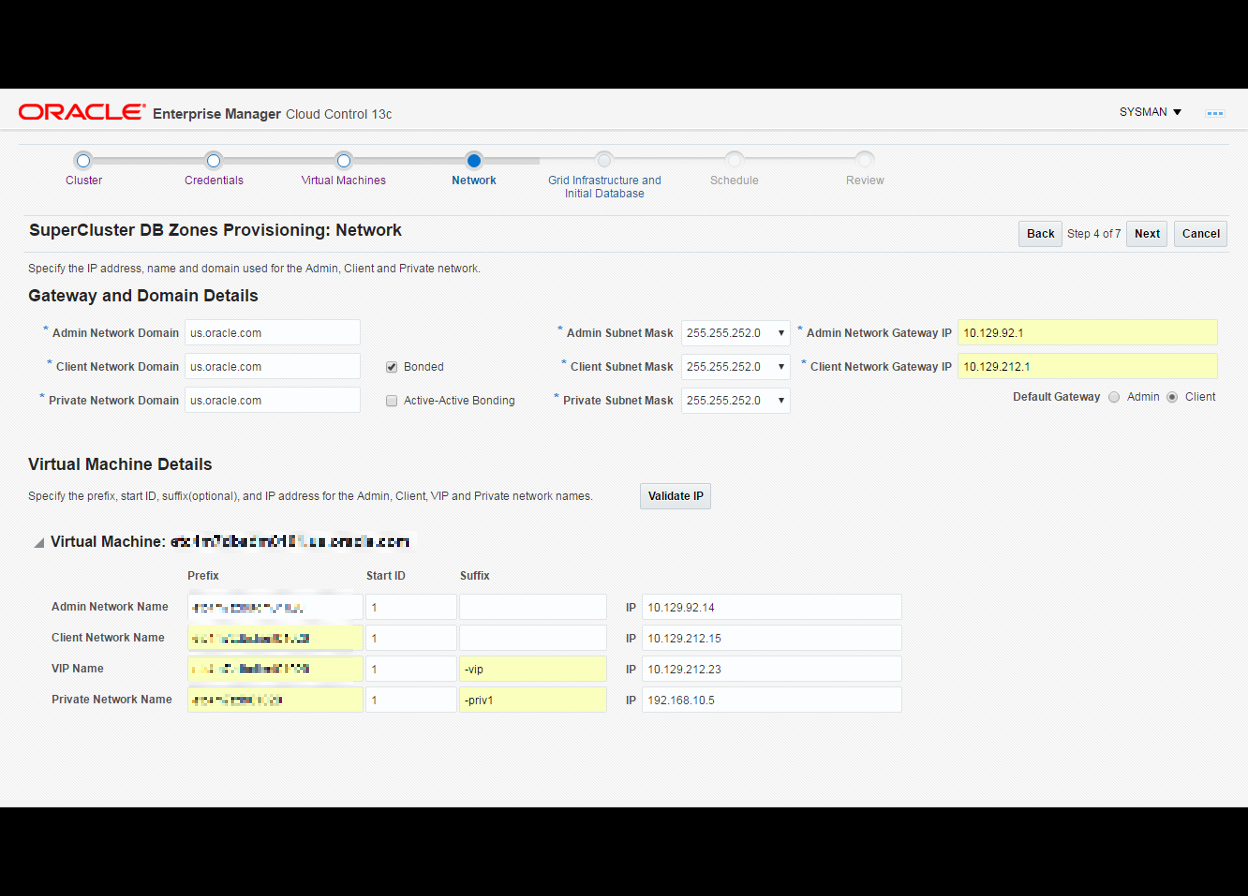
Task: Click the Validate IP button
Action: [x=675, y=496]
